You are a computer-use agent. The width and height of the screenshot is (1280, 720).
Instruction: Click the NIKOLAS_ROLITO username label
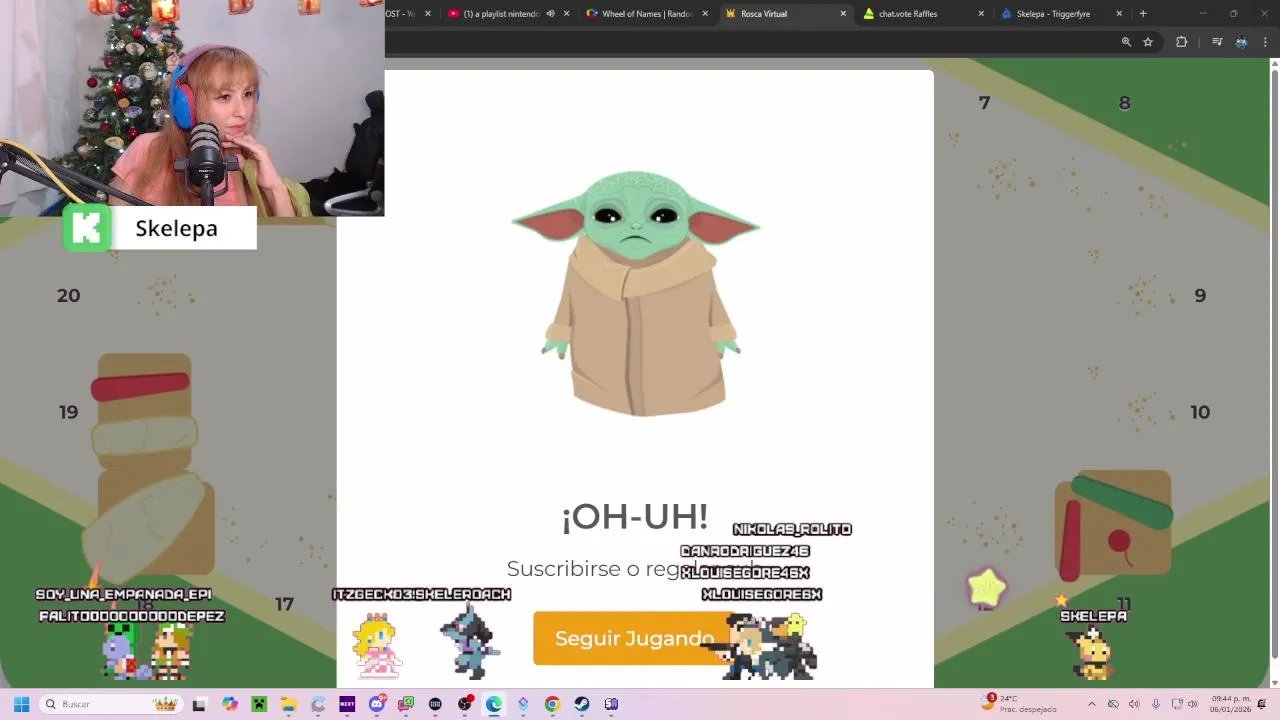792,529
